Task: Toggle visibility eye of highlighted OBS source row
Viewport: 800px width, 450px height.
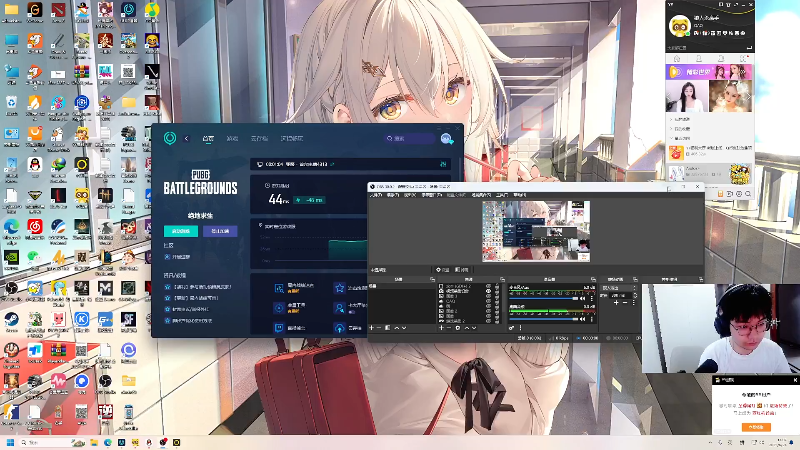Action: (x=488, y=291)
